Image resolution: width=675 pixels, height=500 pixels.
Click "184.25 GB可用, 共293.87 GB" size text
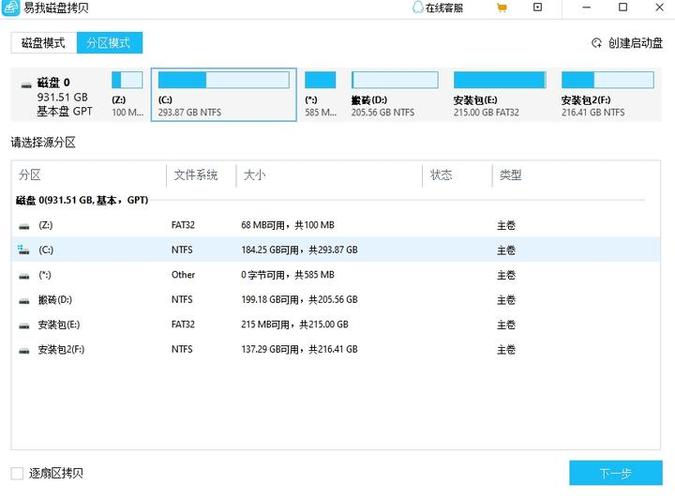tap(299, 250)
